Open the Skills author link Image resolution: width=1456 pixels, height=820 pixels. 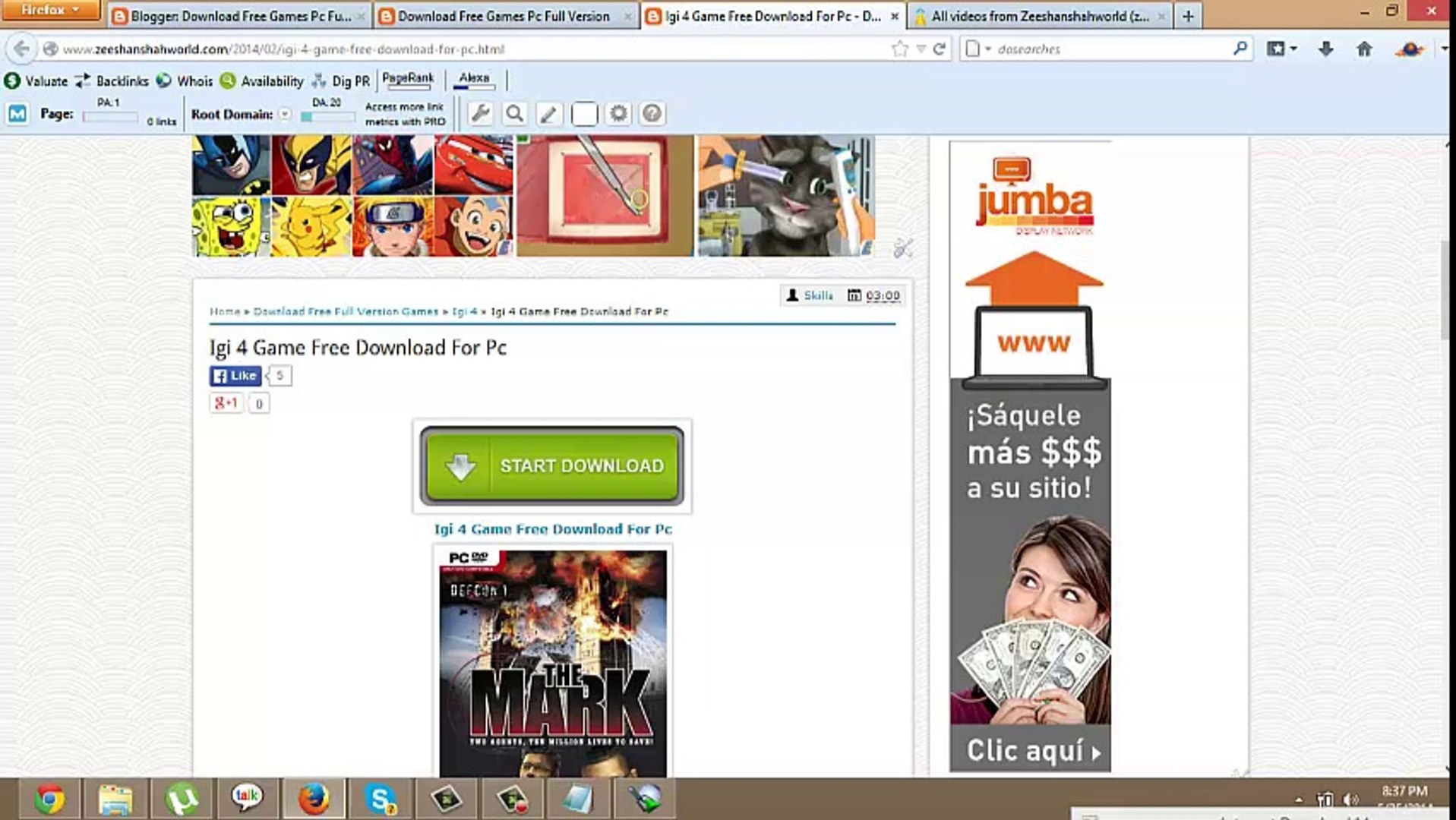click(x=818, y=295)
